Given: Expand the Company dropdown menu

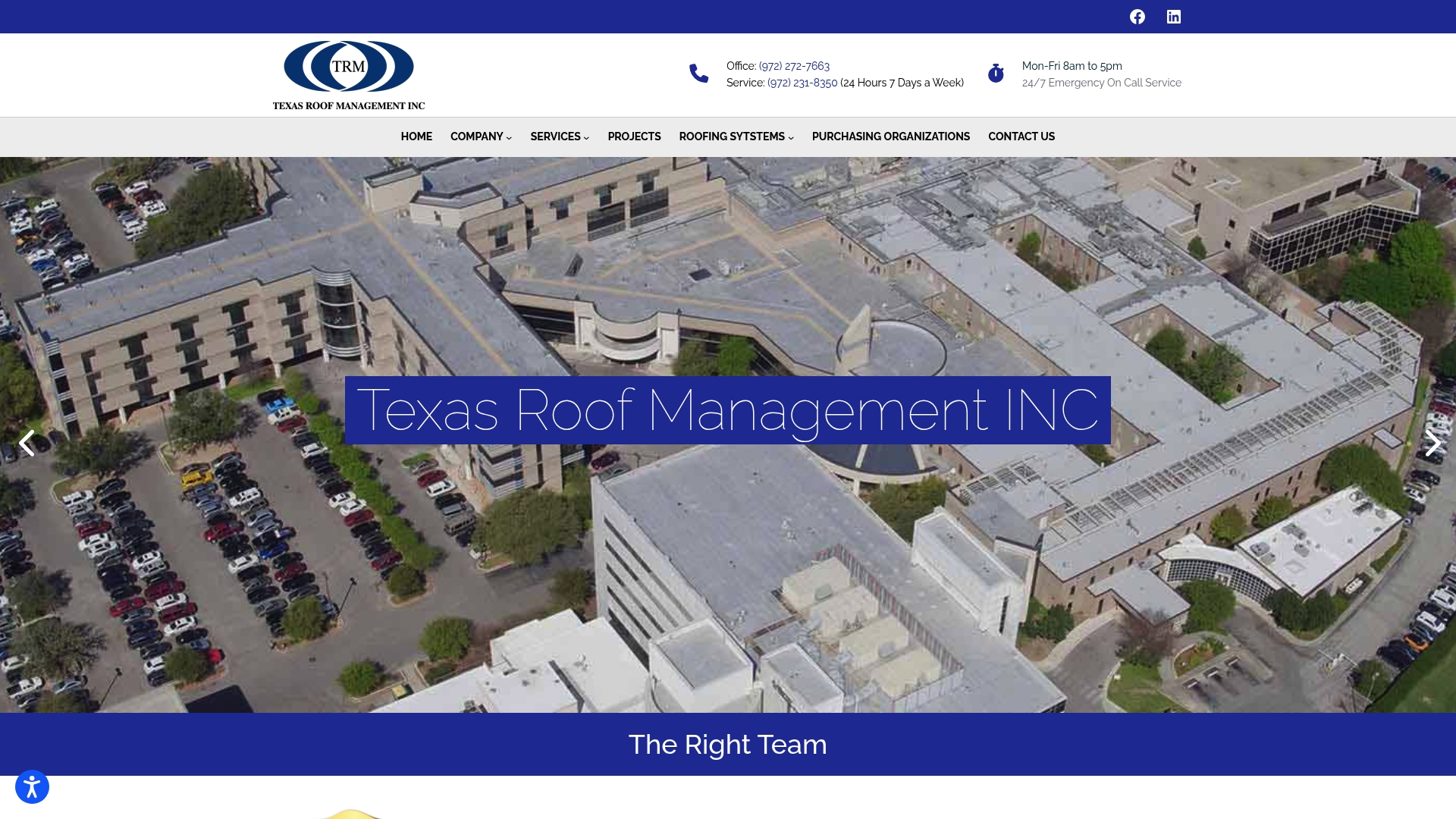Looking at the screenshot, I should pos(481,136).
